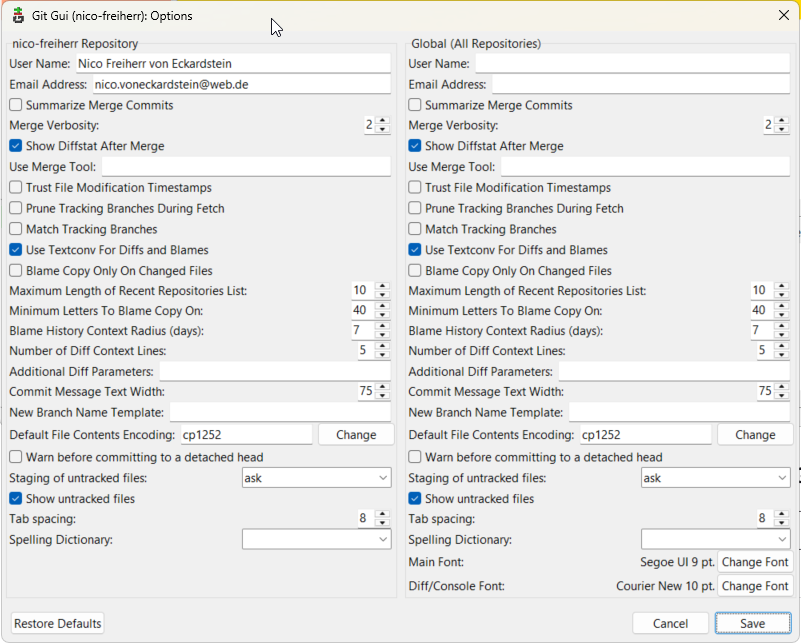Toggle global Show Diffstat After Merge
This screenshot has height=644, width=801.
tap(415, 146)
